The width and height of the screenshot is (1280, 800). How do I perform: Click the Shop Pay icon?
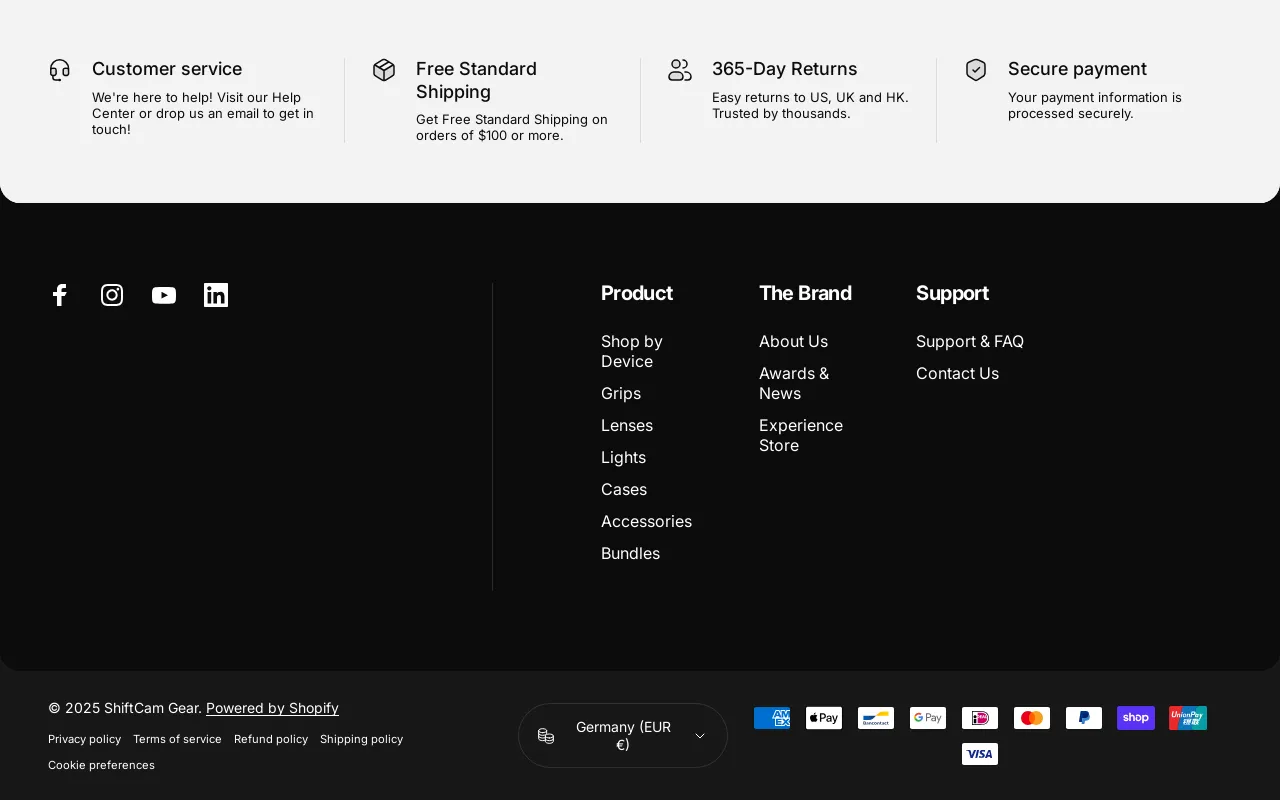1136,718
